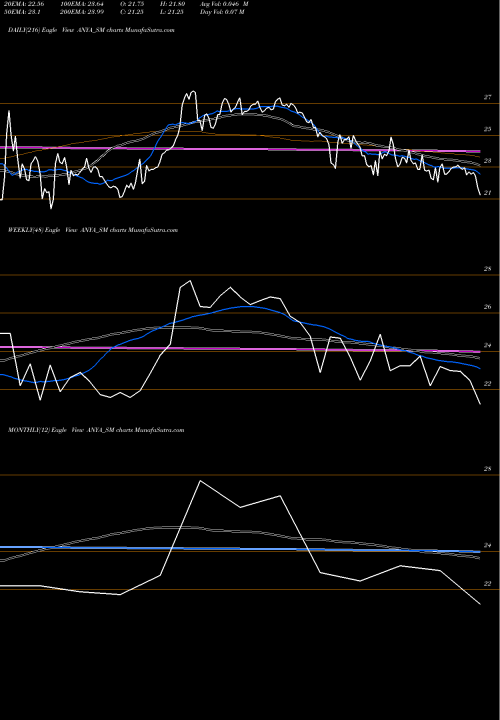Click the 22 price label on the monthly chart
Viewport: 500px width, 720px height.
pyautogui.click(x=487, y=584)
